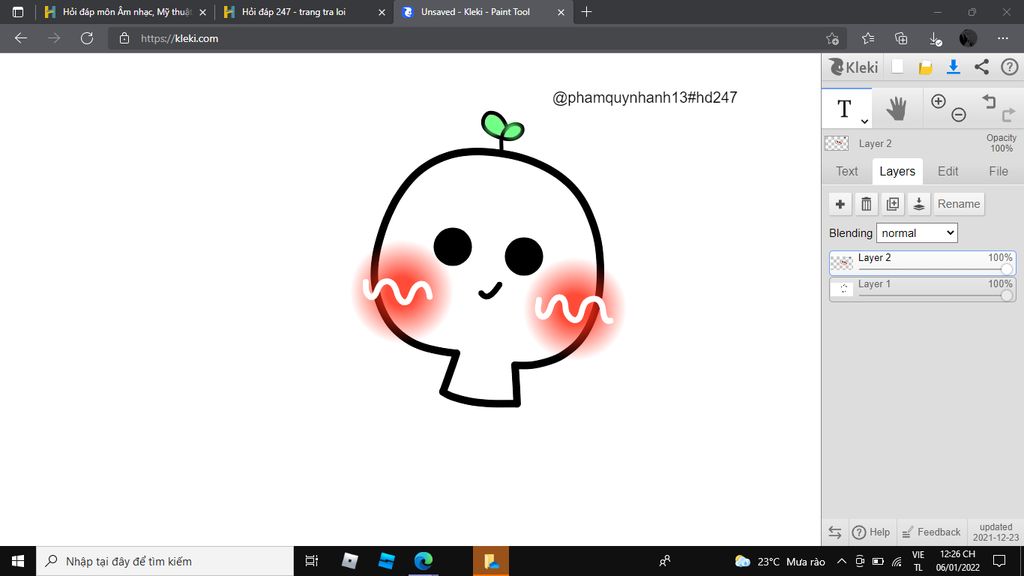The image size is (1024, 576).
Task: Undo the last action
Action: tap(989, 101)
